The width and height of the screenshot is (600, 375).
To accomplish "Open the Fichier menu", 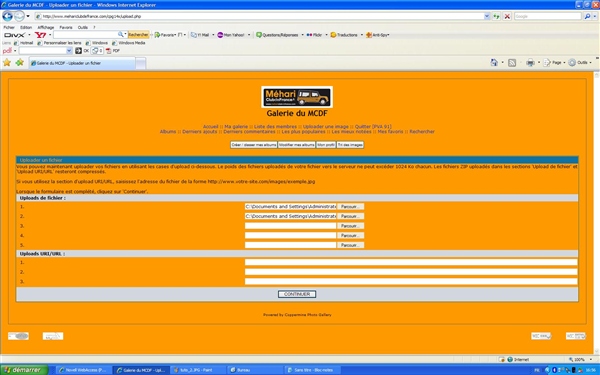I will coord(9,28).
